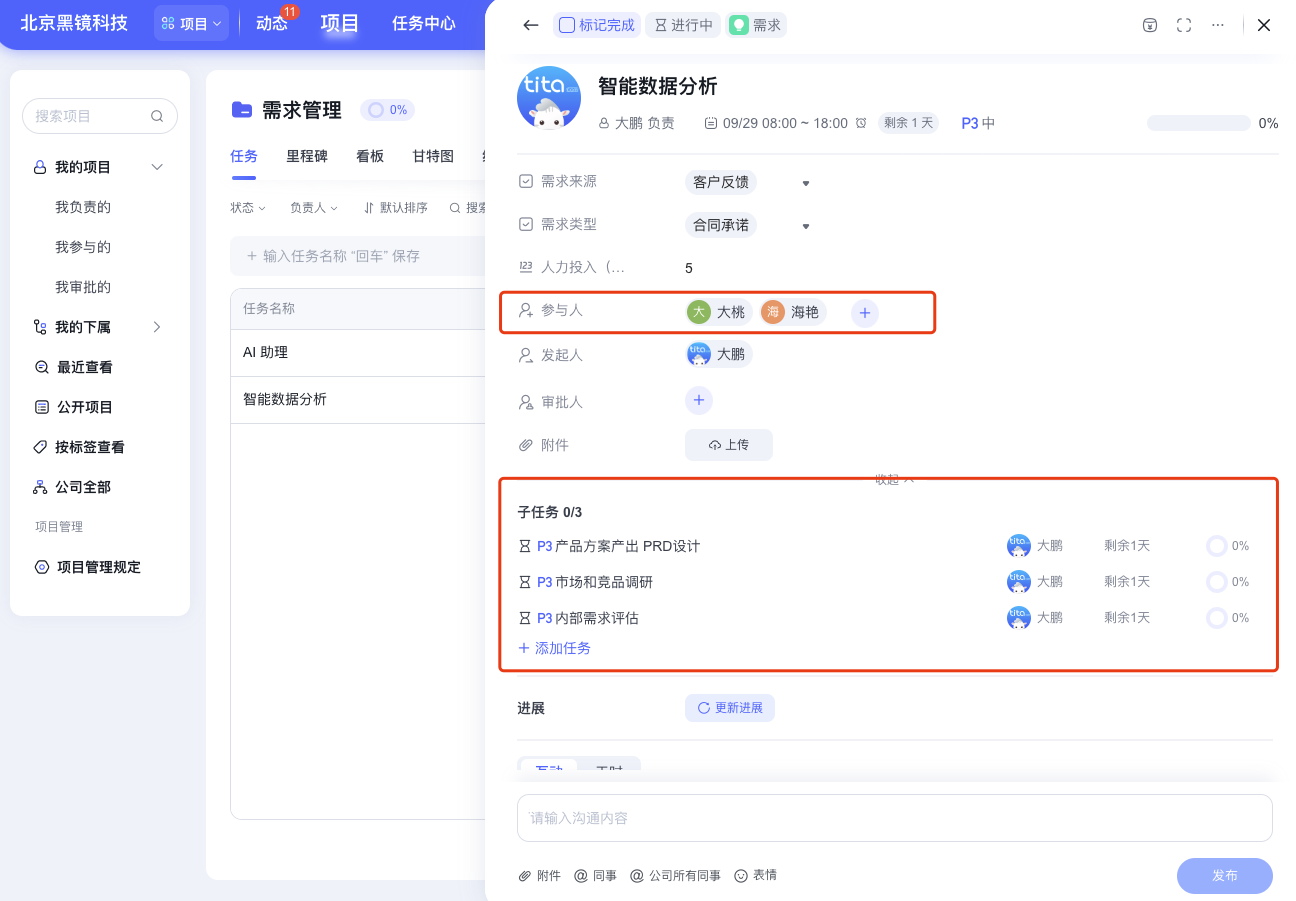Switch to the 甘特图 tab

(433, 156)
